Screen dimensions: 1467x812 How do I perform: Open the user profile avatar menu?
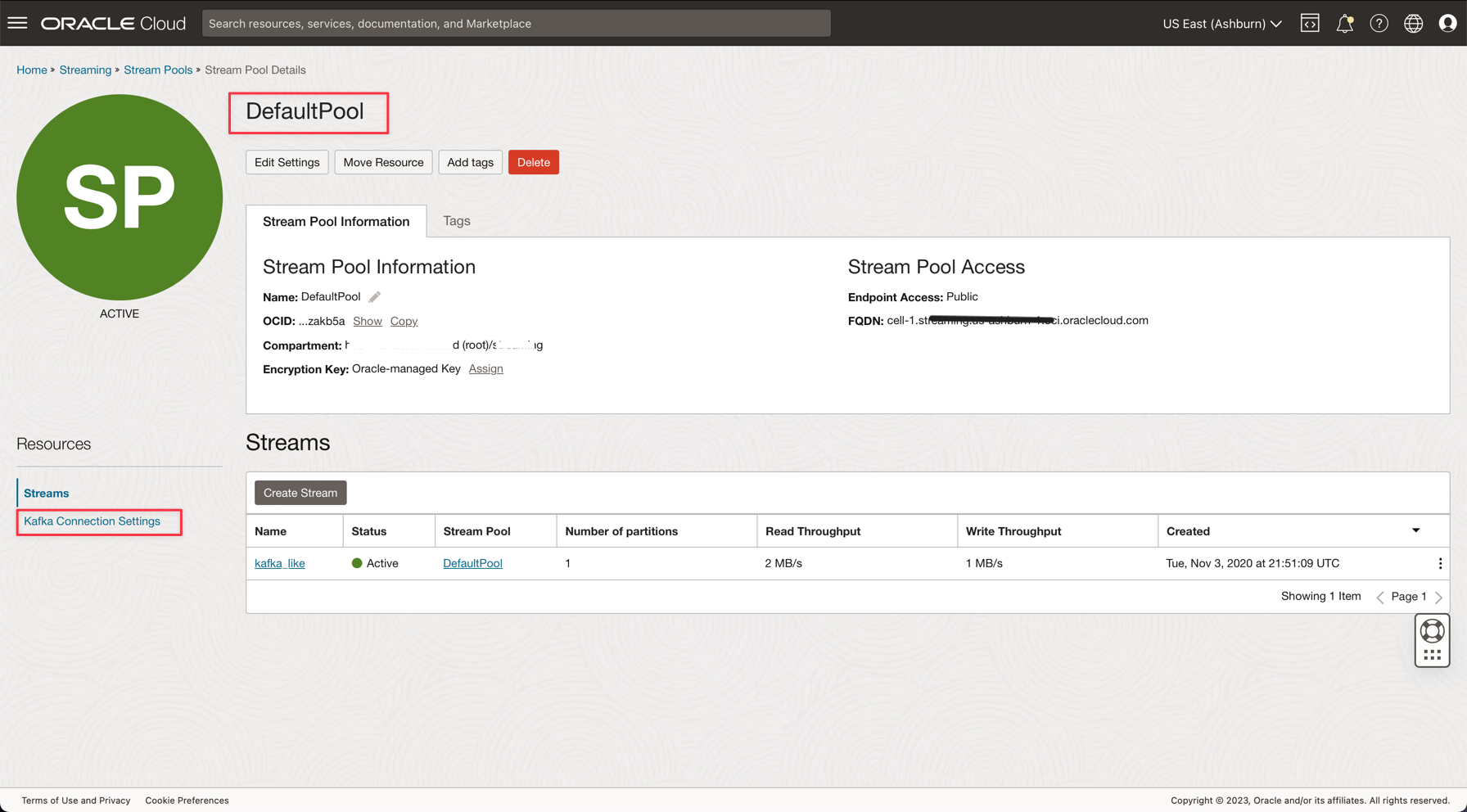(1447, 23)
